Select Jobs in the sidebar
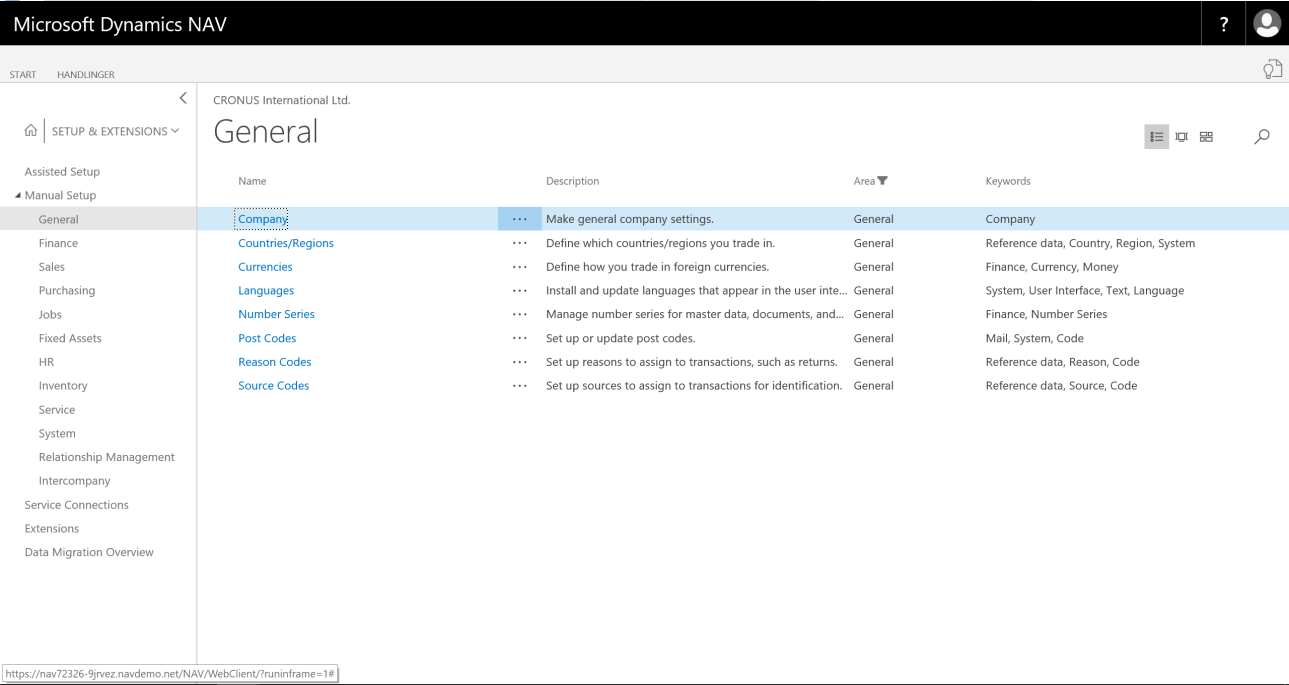 point(50,314)
